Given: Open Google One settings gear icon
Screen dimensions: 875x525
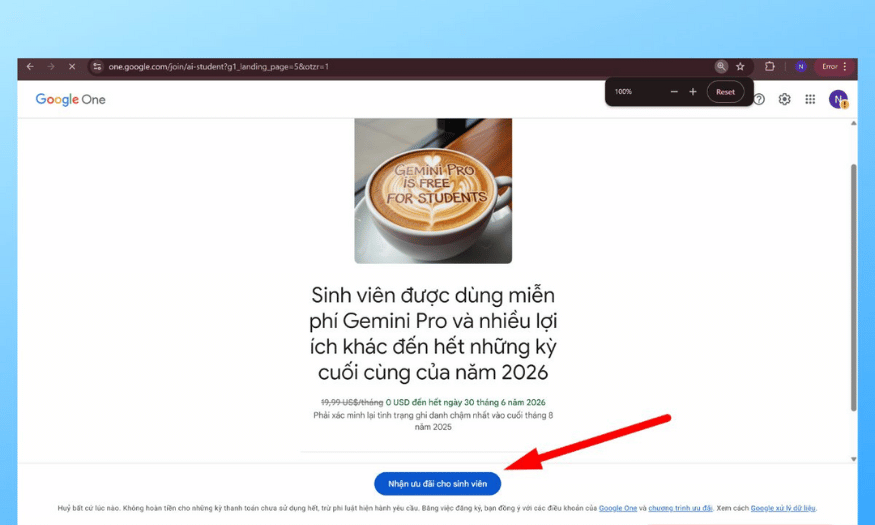Looking at the screenshot, I should click(x=785, y=99).
